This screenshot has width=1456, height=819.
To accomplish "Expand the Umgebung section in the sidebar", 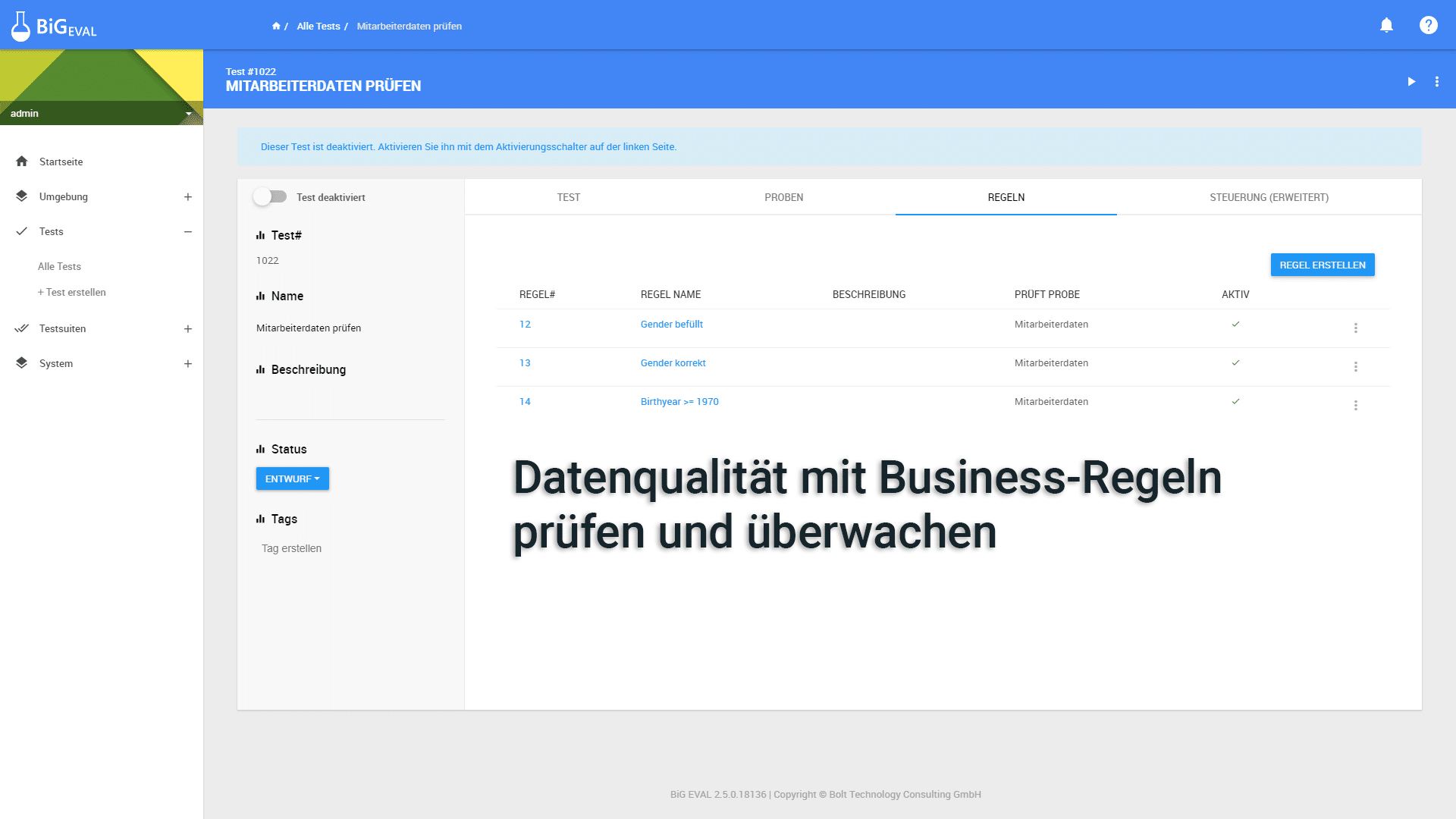I will [187, 196].
